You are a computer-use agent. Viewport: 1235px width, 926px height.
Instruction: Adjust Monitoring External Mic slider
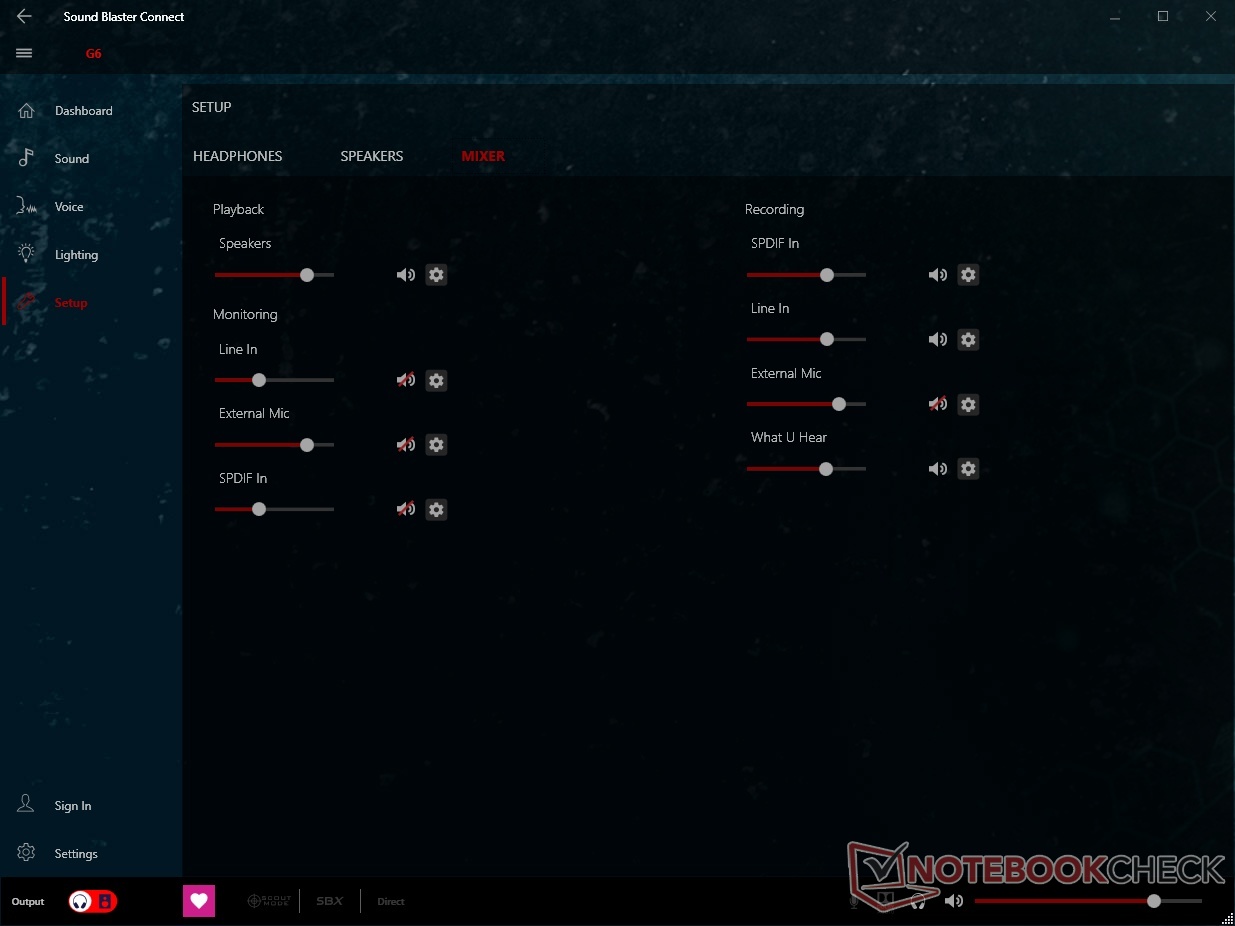pyautogui.click(x=274, y=445)
